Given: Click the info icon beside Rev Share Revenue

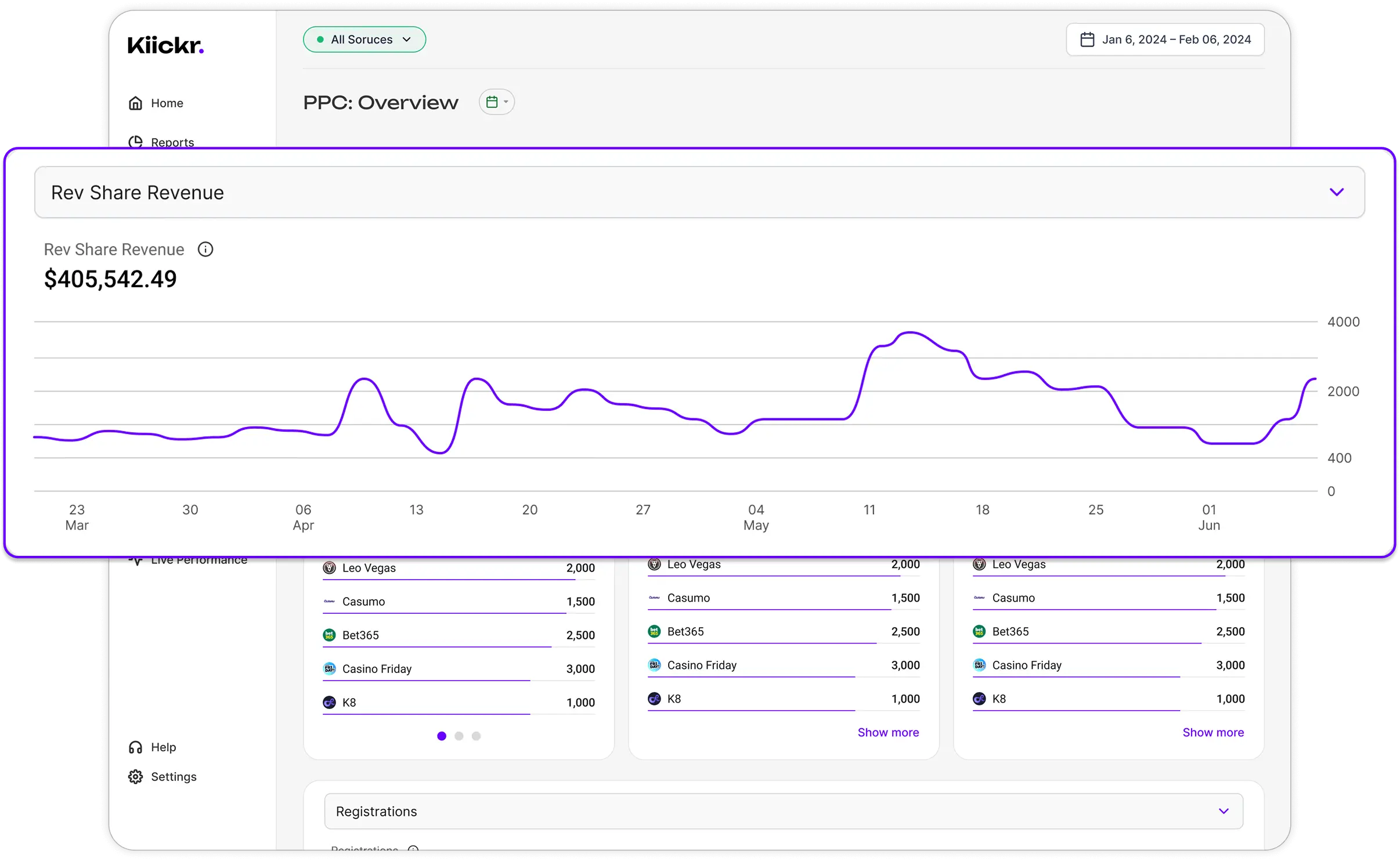Looking at the screenshot, I should (x=206, y=249).
